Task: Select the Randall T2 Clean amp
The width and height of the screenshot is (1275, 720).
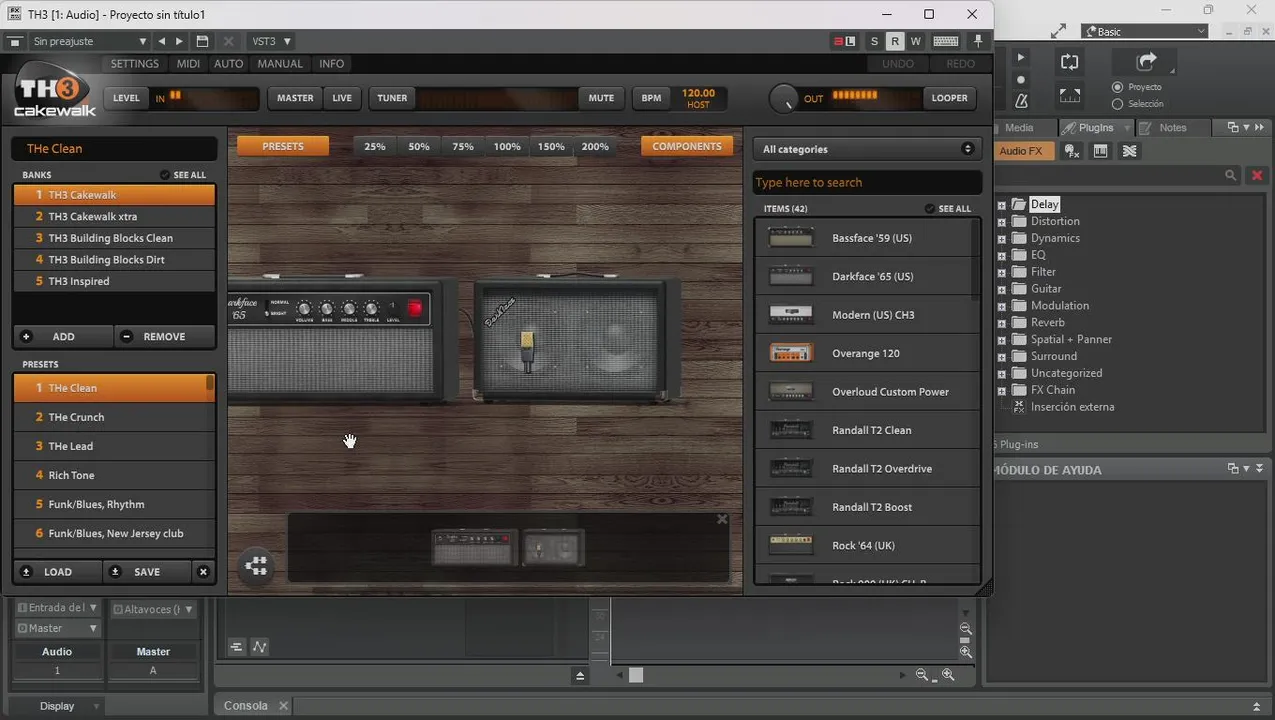Action: pyautogui.click(x=865, y=430)
